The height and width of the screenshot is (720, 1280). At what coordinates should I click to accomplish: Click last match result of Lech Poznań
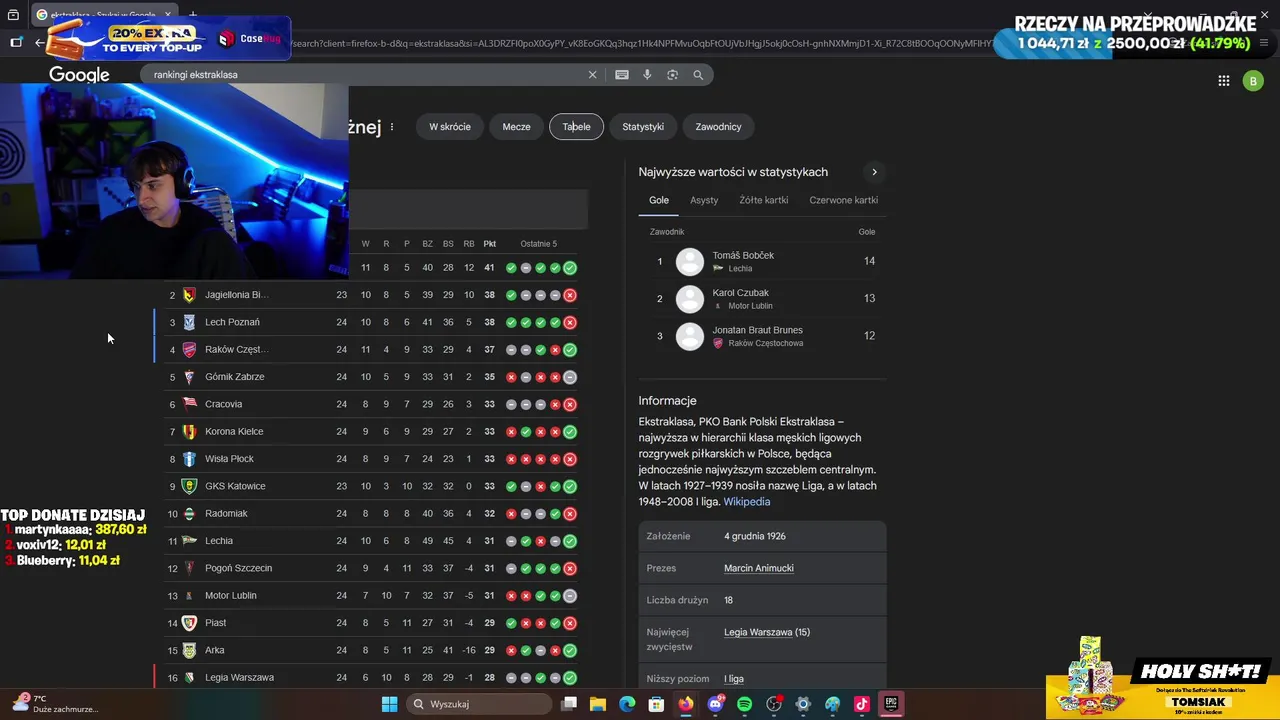(570, 322)
